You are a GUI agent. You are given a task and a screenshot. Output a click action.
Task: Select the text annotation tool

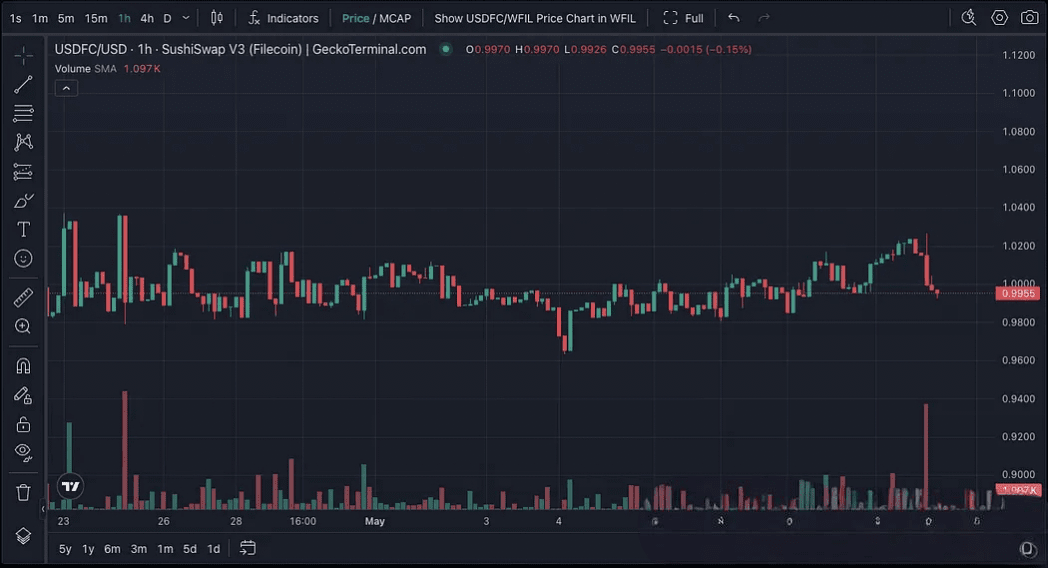click(x=23, y=229)
